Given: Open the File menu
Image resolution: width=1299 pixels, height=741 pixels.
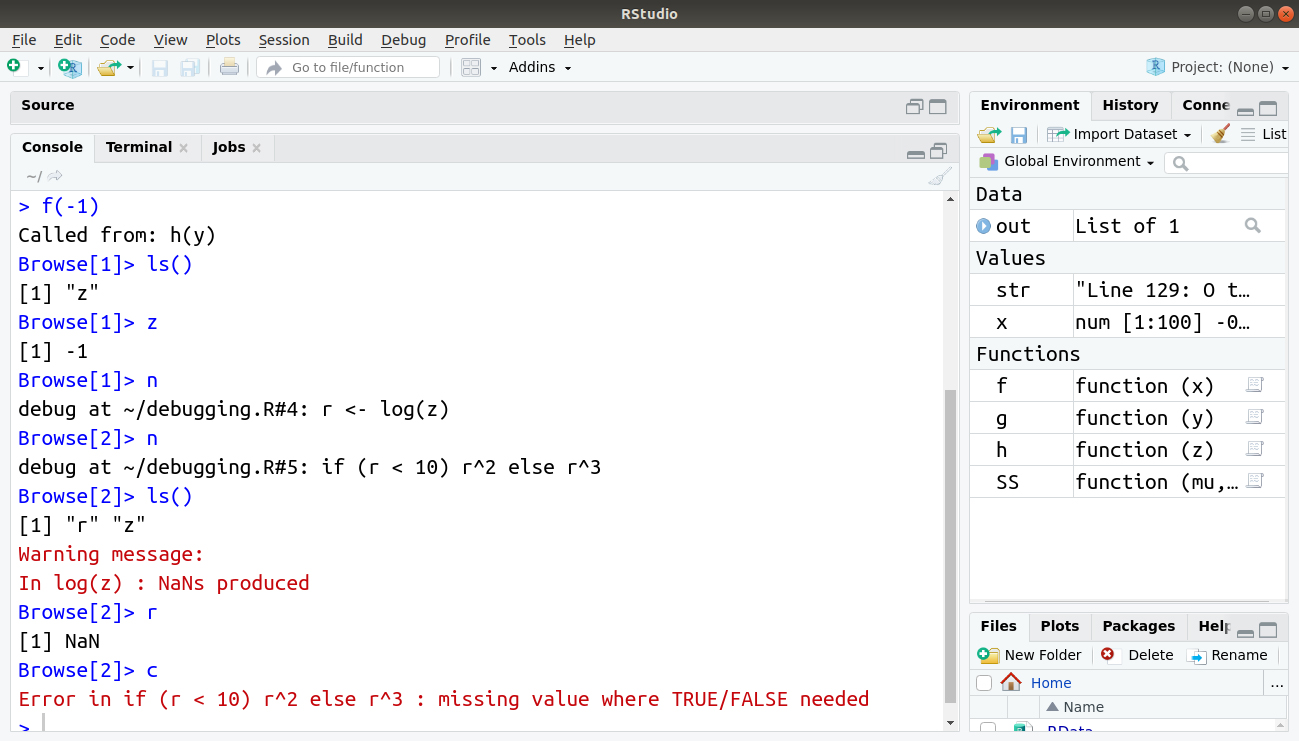Looking at the screenshot, I should (24, 40).
